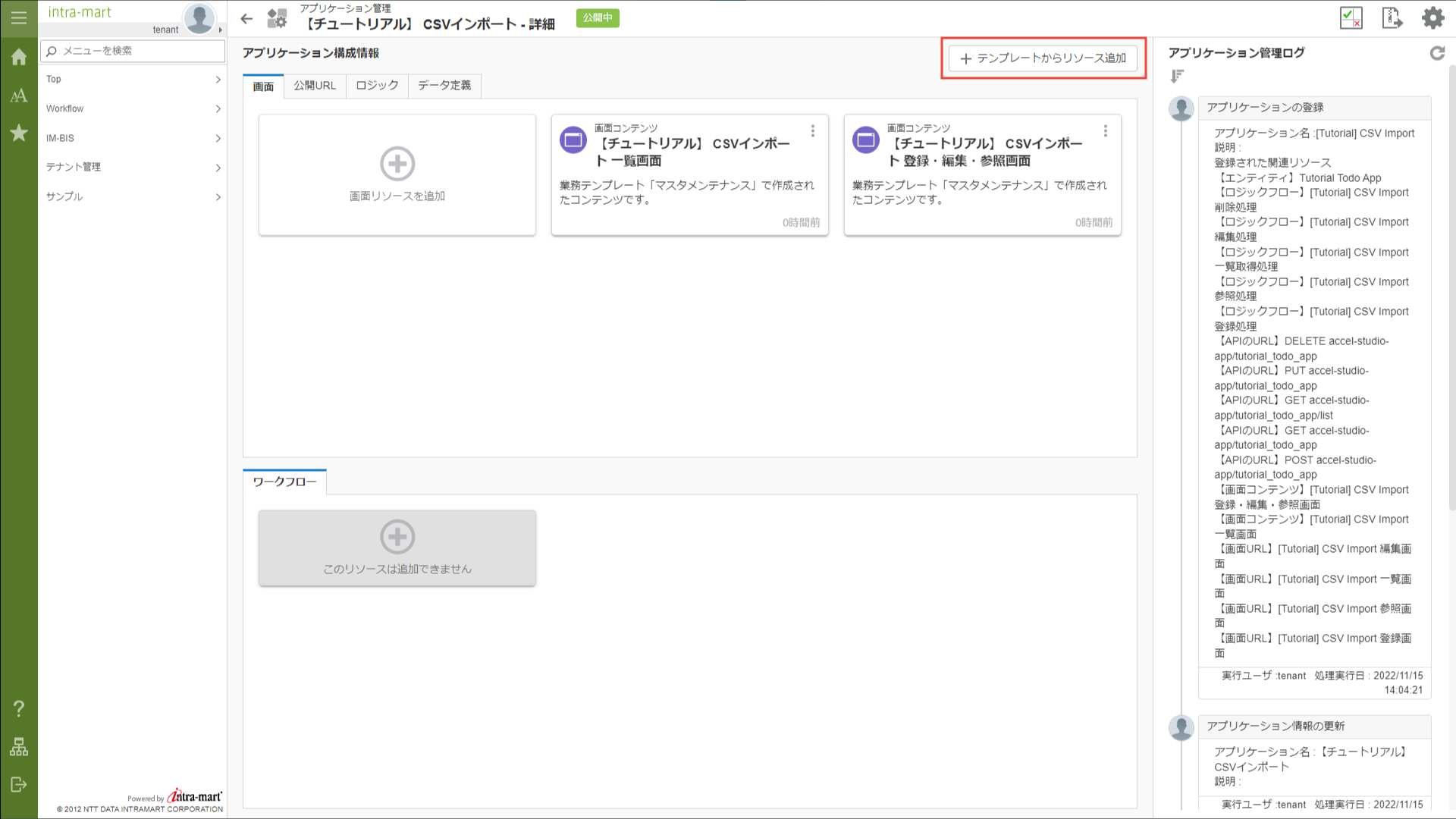Open sitemap icon in sidebar
Viewport: 1456px width, 819px height.
(19, 747)
